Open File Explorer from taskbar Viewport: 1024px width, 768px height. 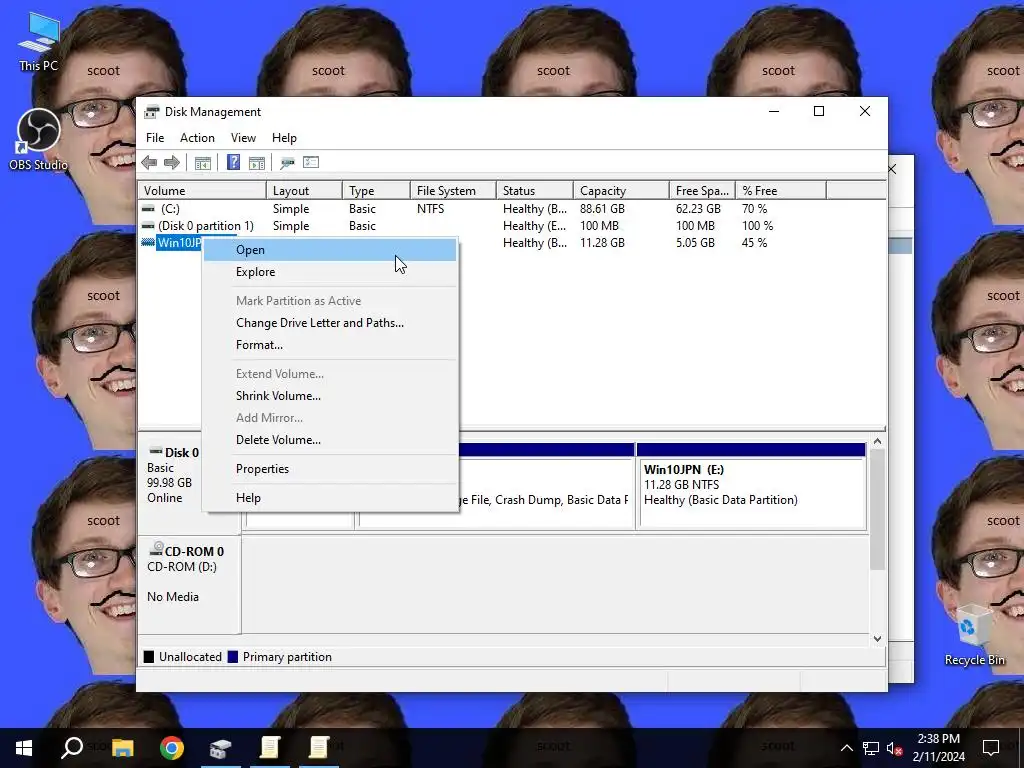coord(123,748)
